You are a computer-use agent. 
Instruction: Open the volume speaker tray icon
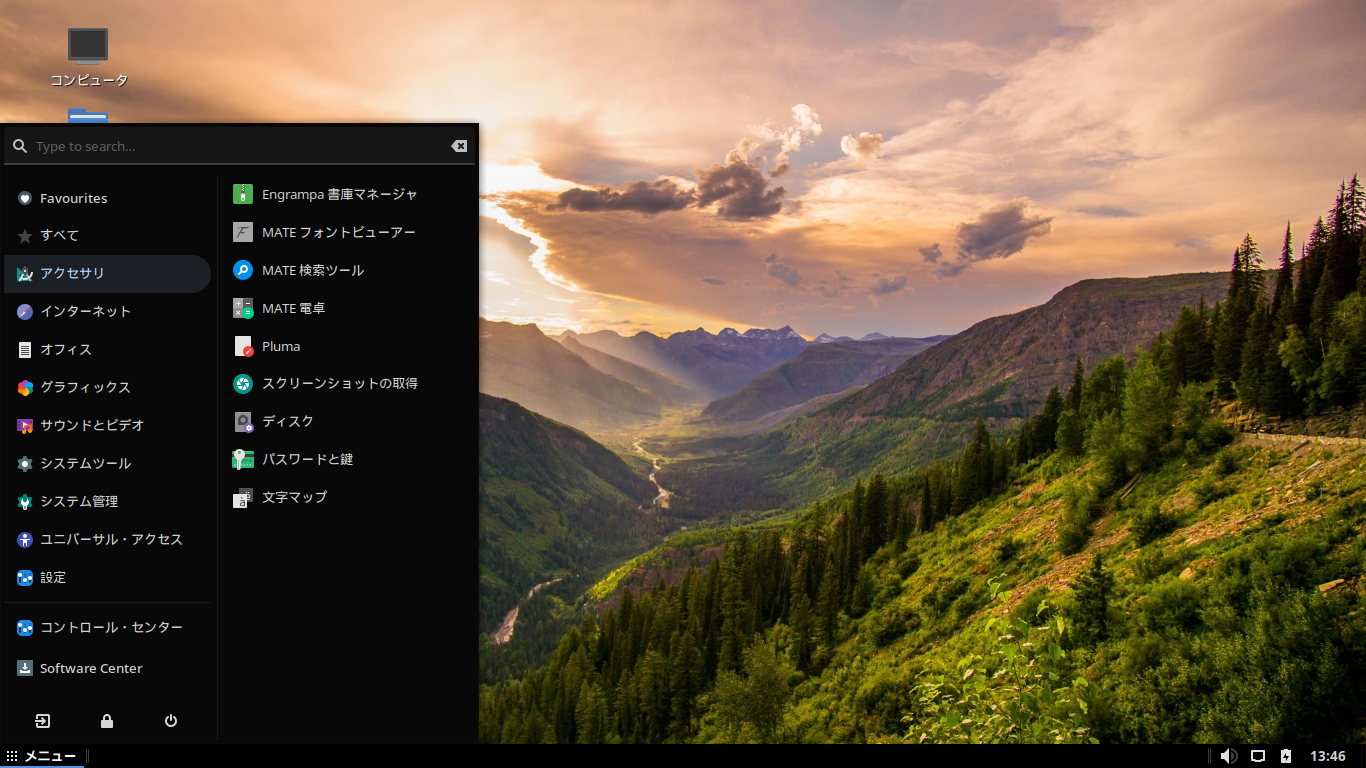tap(1229, 756)
